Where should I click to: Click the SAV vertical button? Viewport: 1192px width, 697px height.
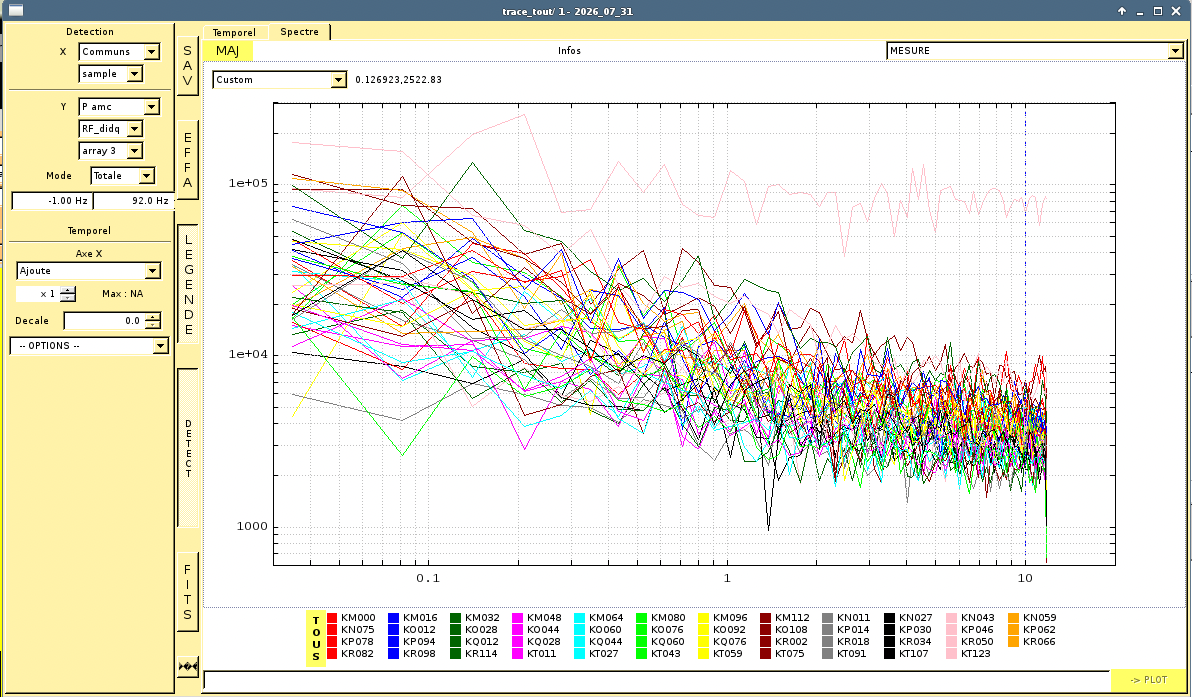pos(188,65)
